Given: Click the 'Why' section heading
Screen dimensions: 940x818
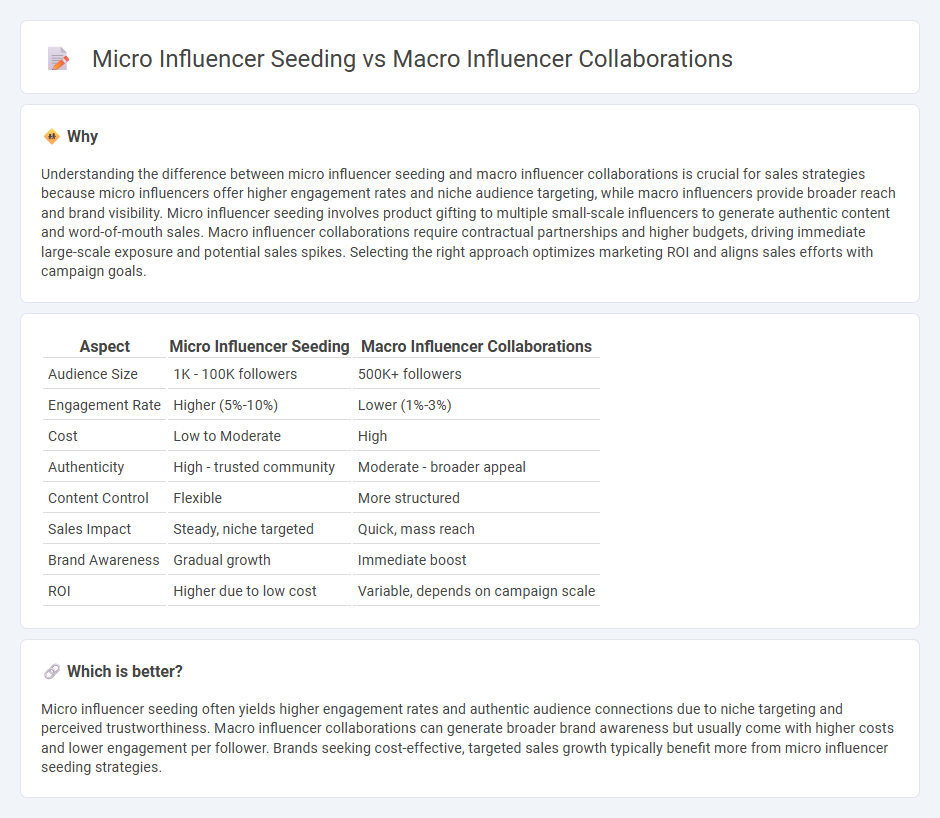Looking at the screenshot, I should tap(82, 137).
